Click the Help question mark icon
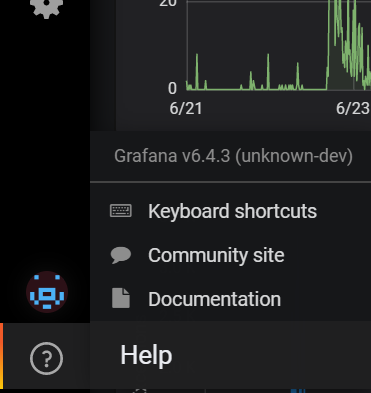Viewport: 371px width, 393px height. [46, 358]
